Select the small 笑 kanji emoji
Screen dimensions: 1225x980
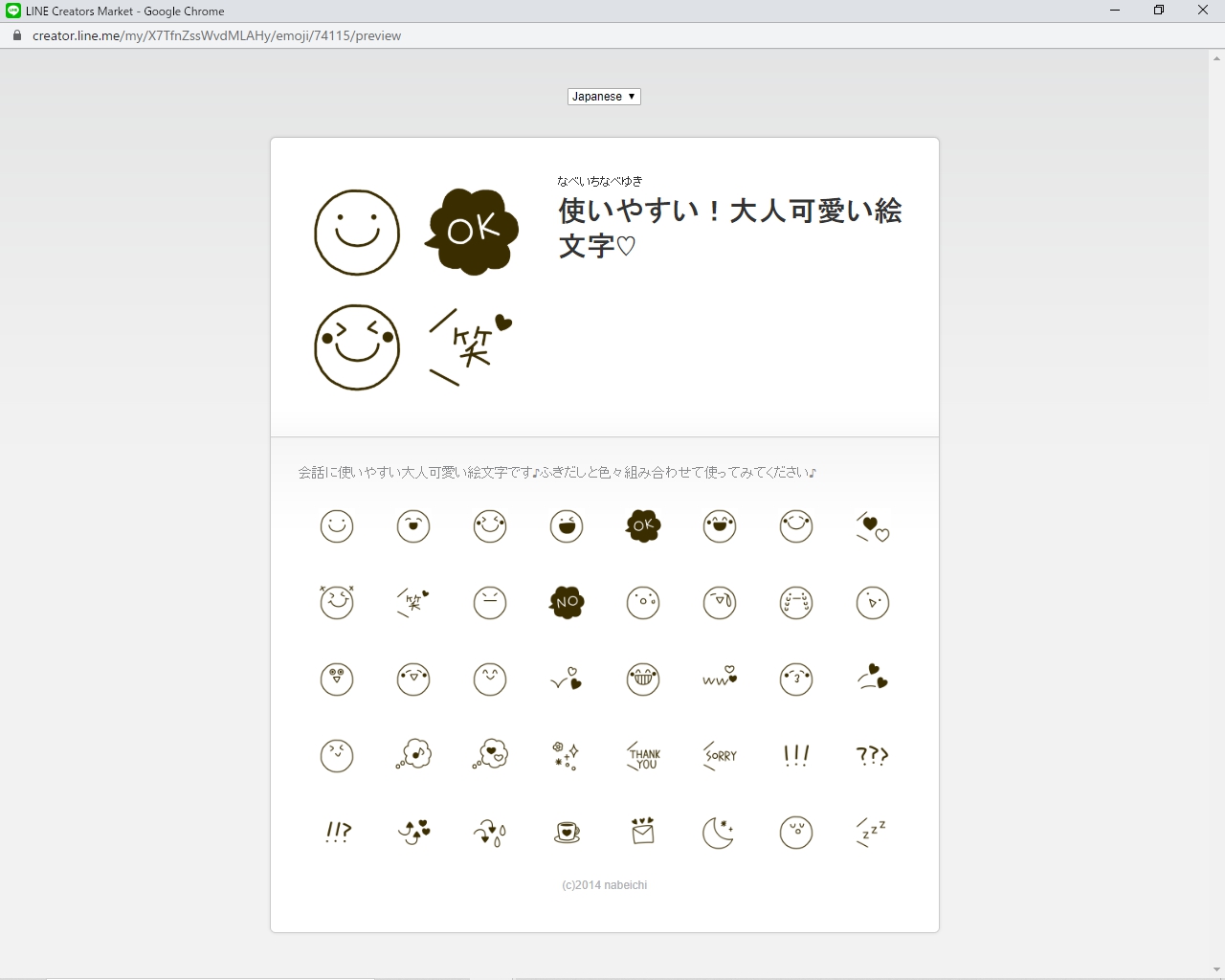tap(413, 602)
